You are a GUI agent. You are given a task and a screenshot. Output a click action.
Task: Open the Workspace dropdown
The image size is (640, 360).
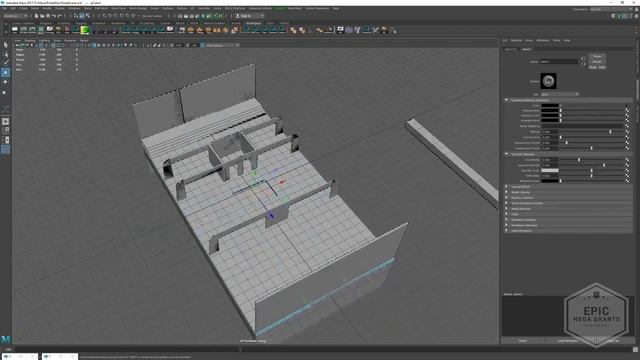click(612, 9)
